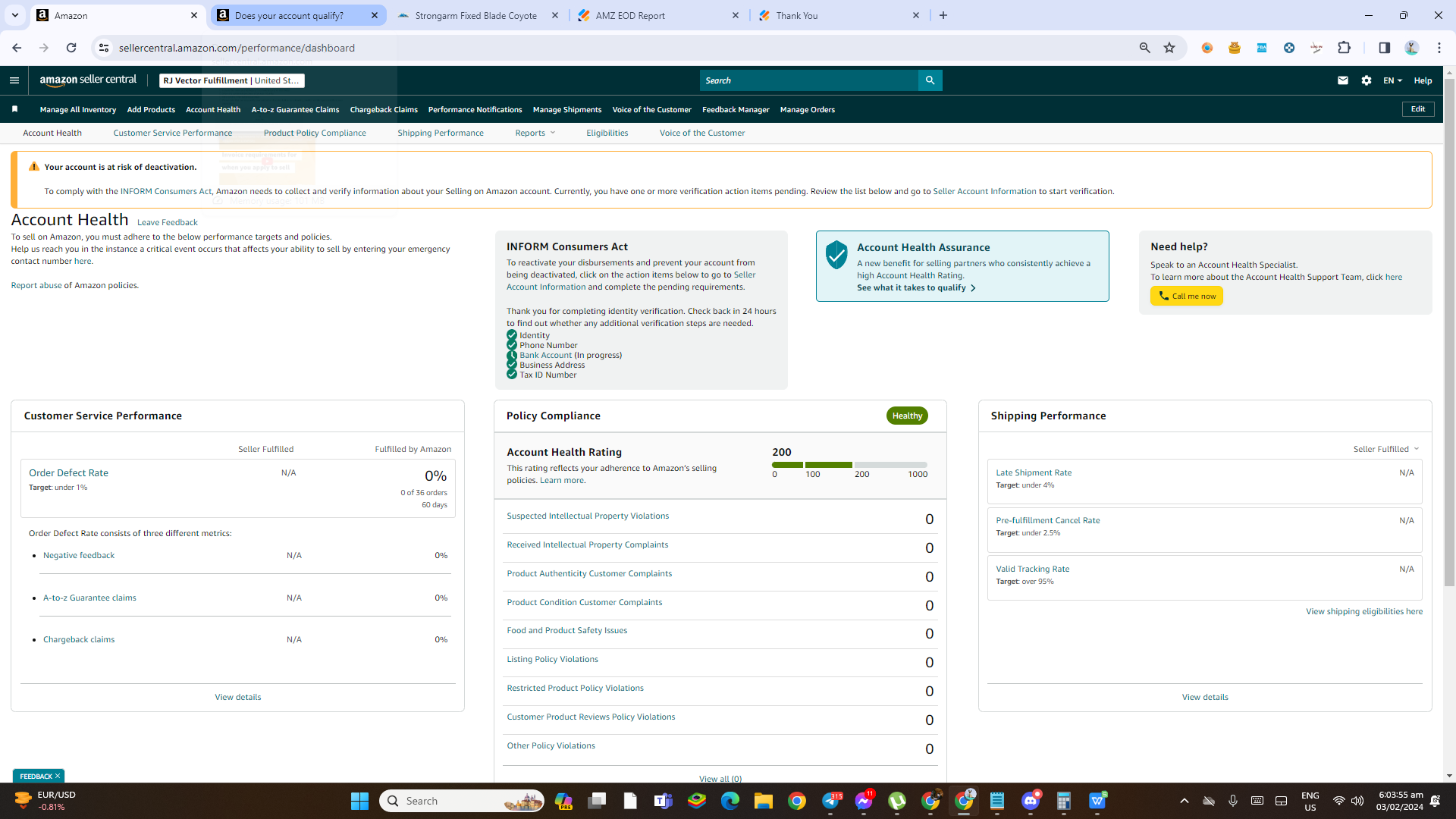Screen dimensions: 1456x819
Task: Open the Late Shipment Rate link
Action: (1034, 472)
